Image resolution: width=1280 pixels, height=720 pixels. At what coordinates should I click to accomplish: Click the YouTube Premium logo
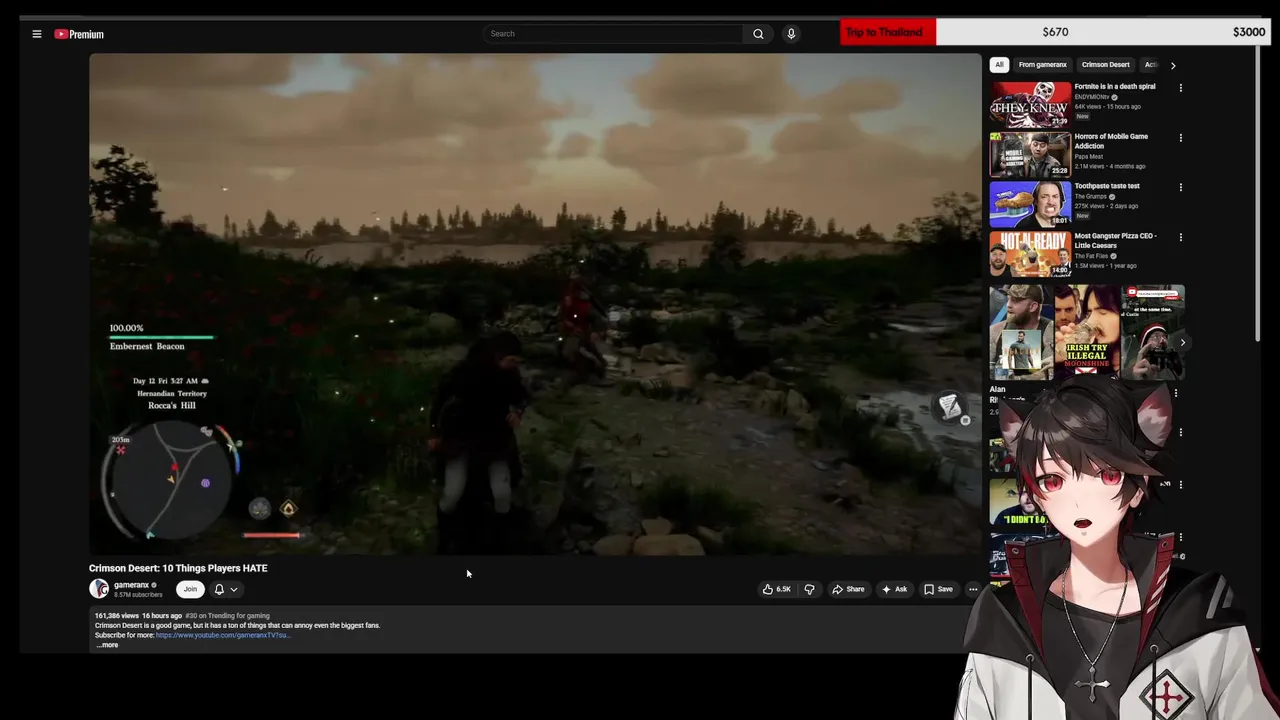[x=79, y=34]
